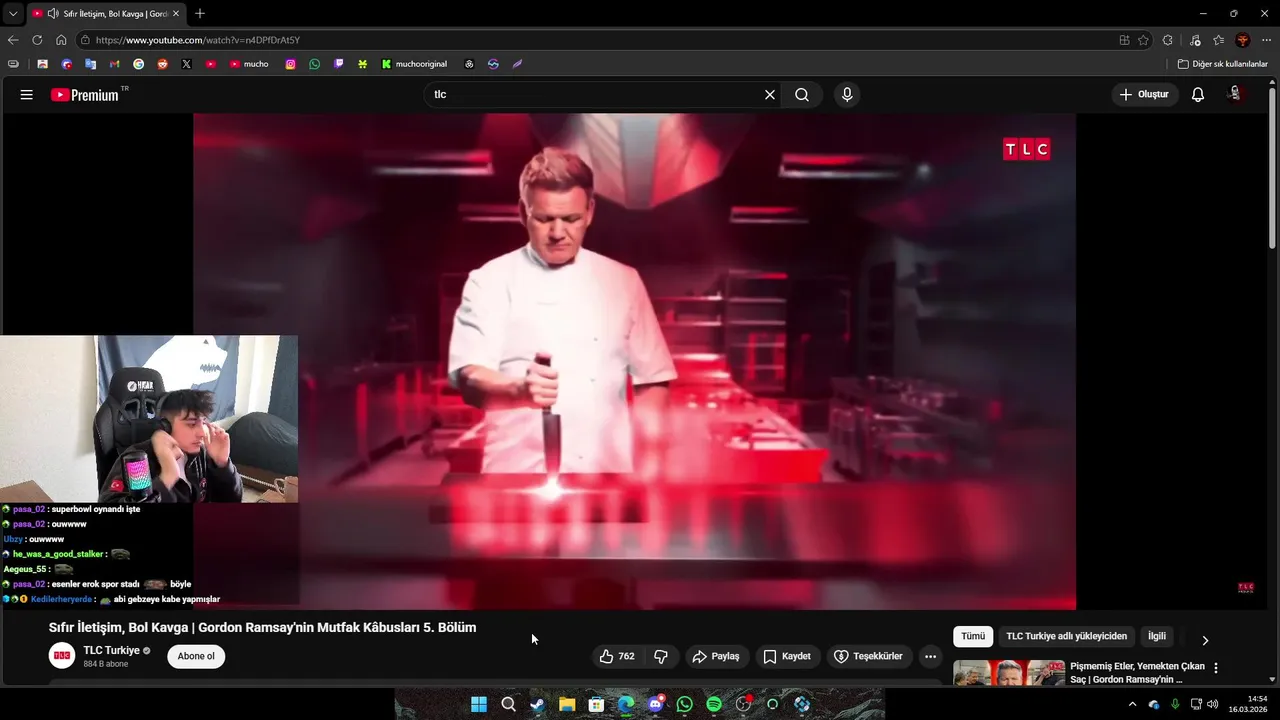Submit search with the magnifier button

point(802,95)
